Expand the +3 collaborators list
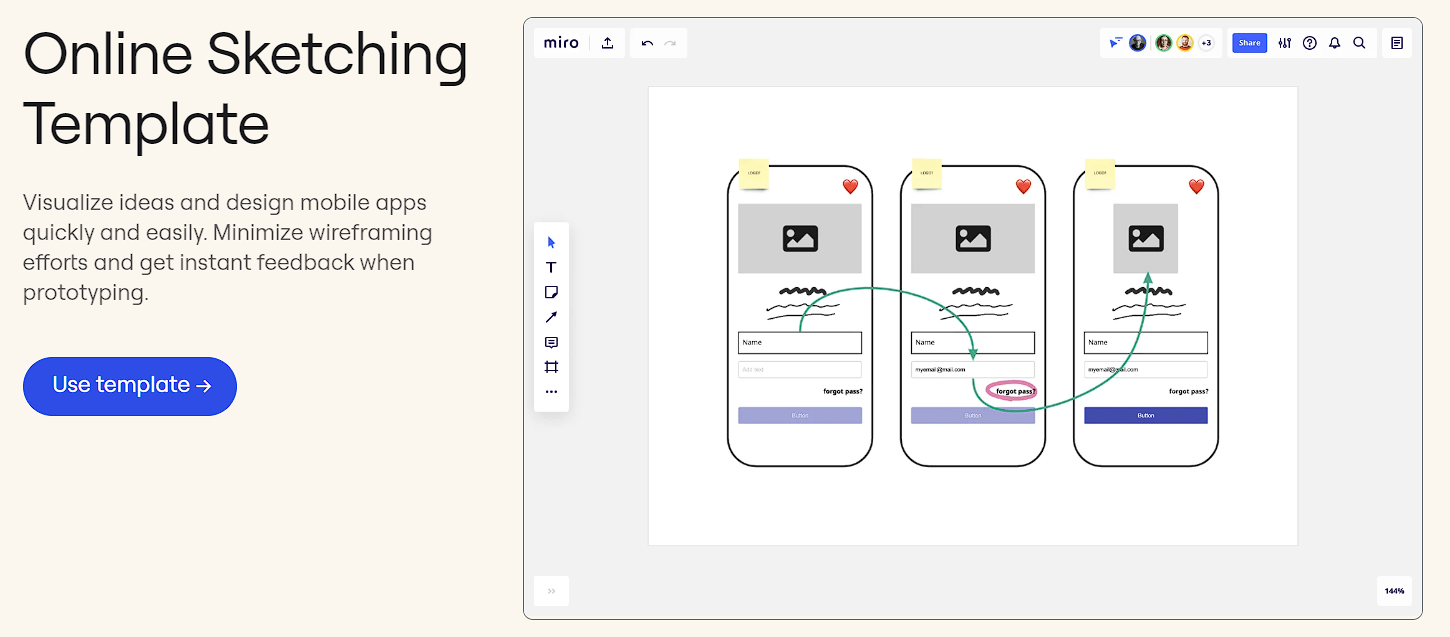Screen dimensions: 1450x637 [x=1206, y=43]
